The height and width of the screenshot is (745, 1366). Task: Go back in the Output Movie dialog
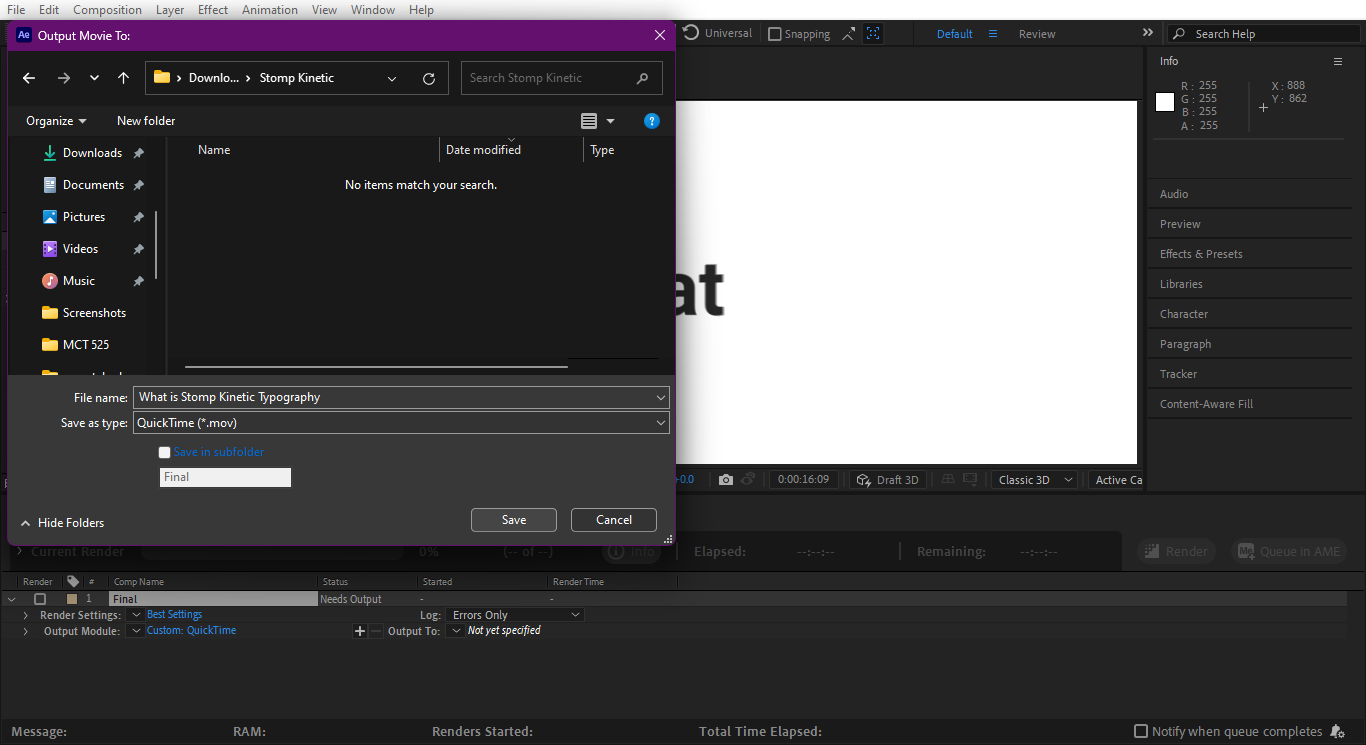pyautogui.click(x=29, y=78)
